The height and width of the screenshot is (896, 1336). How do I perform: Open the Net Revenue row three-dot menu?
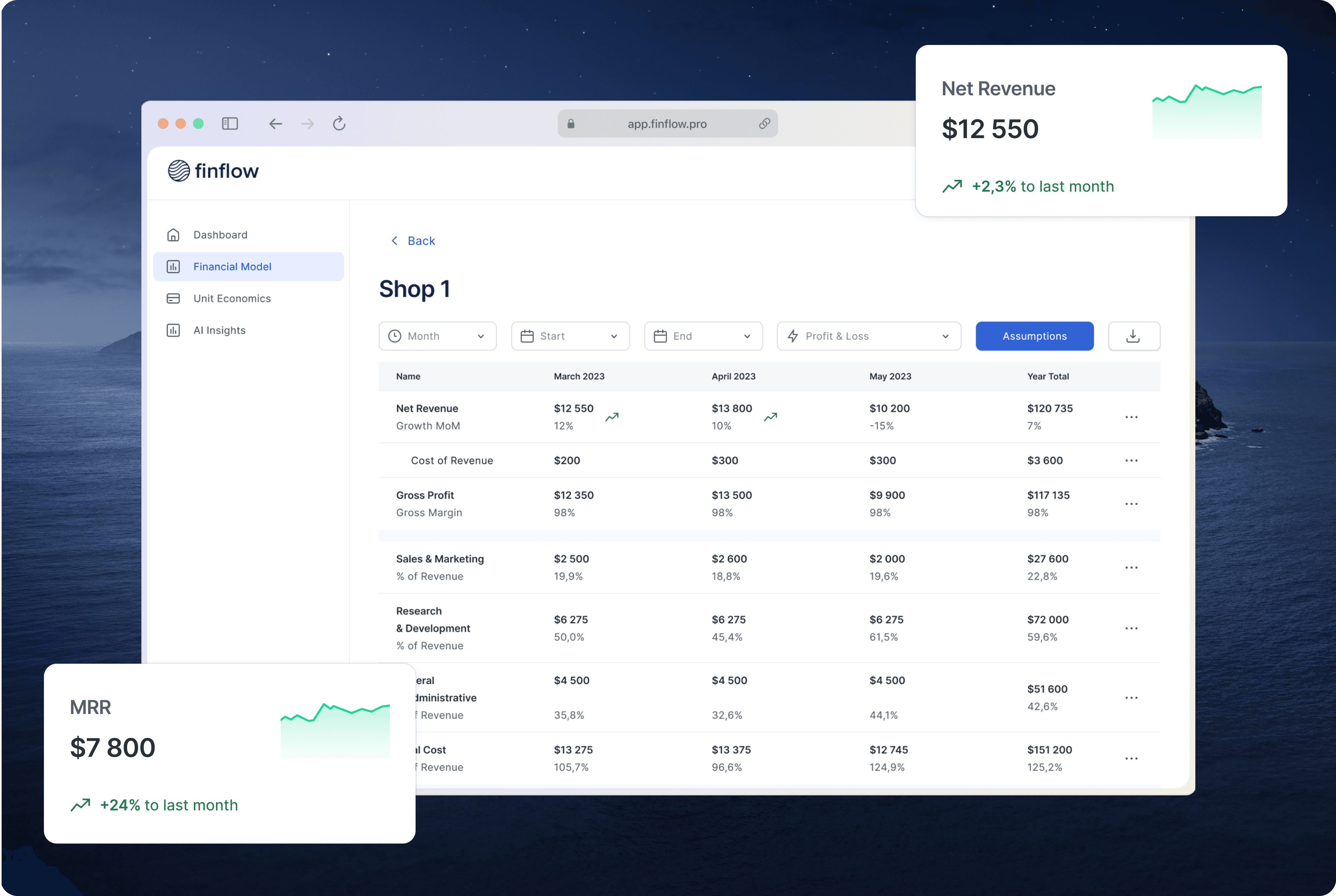pyautogui.click(x=1131, y=417)
